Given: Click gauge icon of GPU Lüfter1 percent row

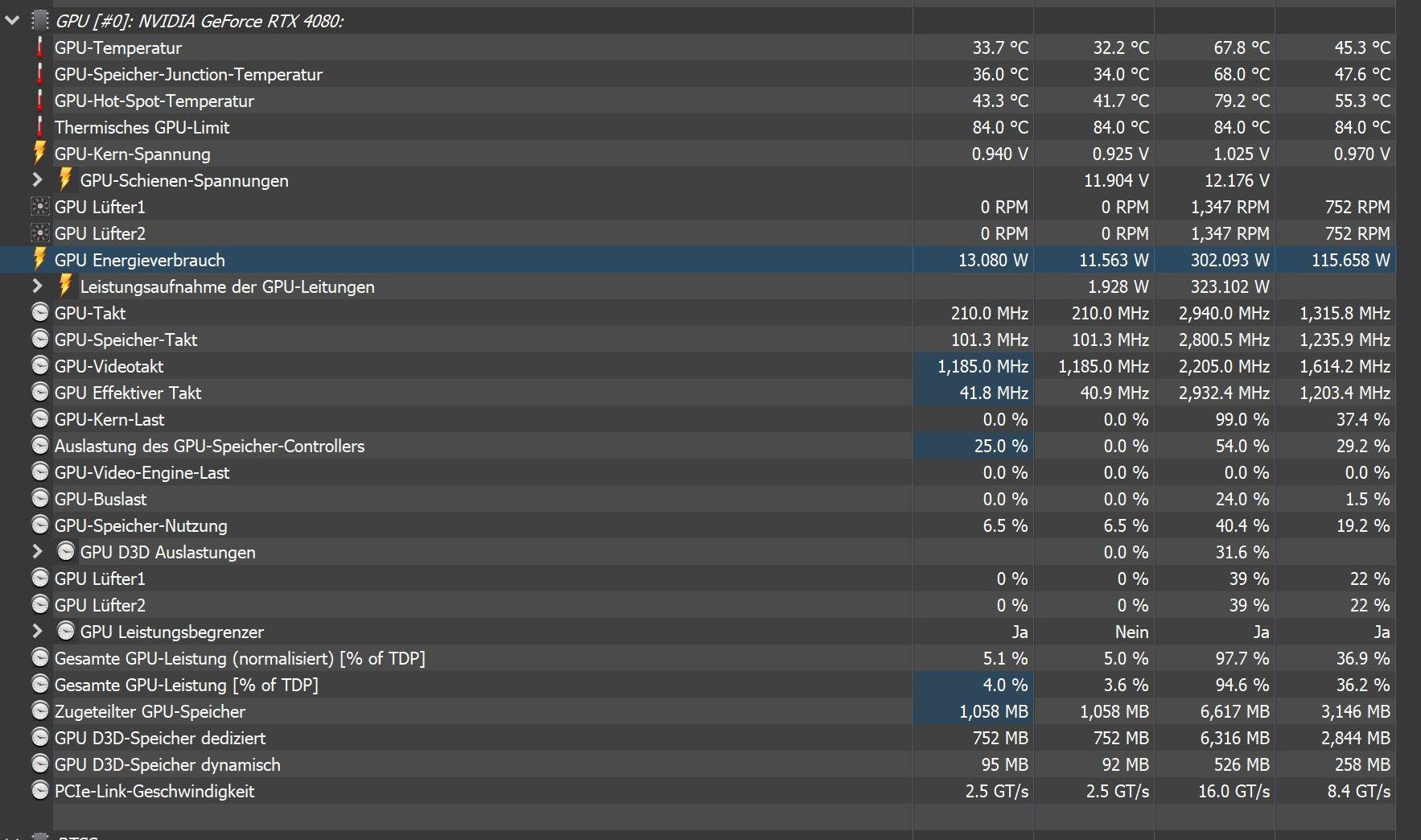Looking at the screenshot, I should pos(39,578).
